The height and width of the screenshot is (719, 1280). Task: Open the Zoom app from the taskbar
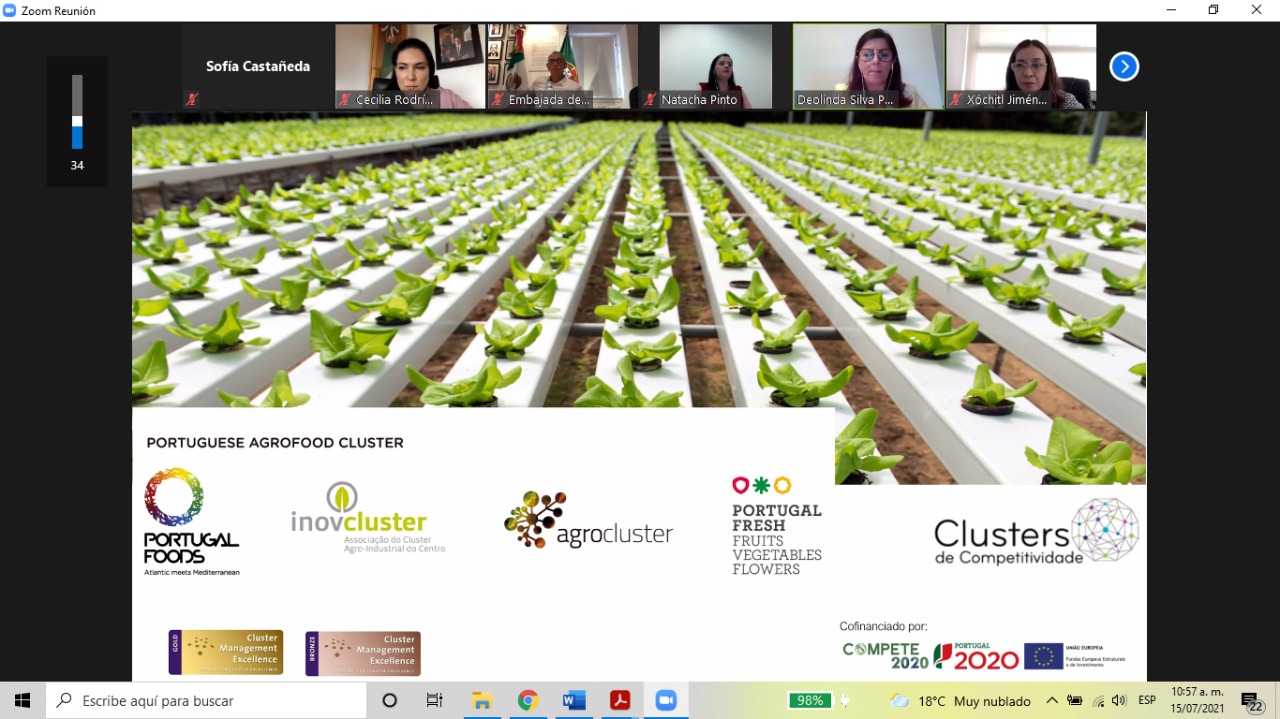click(x=666, y=700)
